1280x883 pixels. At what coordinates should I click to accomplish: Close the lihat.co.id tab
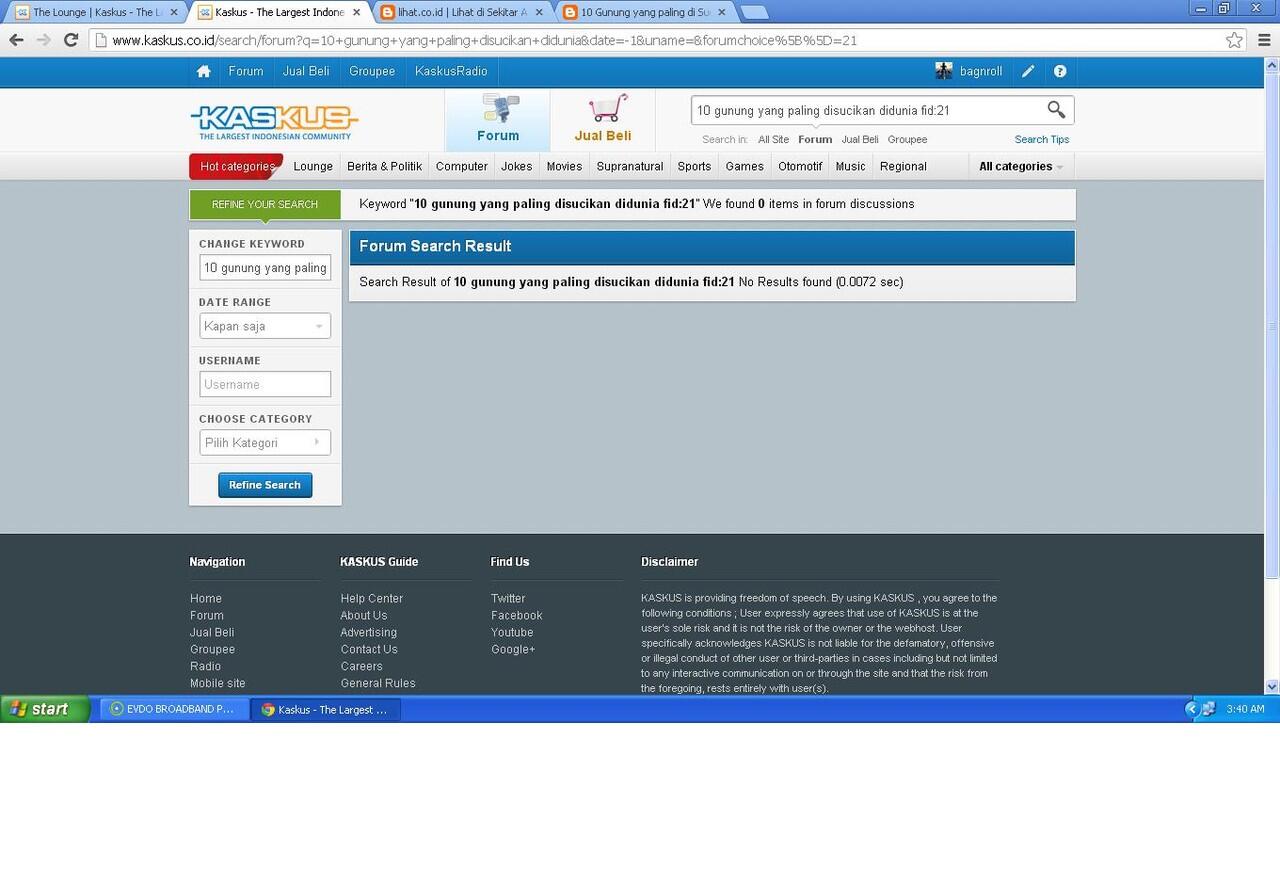(540, 13)
